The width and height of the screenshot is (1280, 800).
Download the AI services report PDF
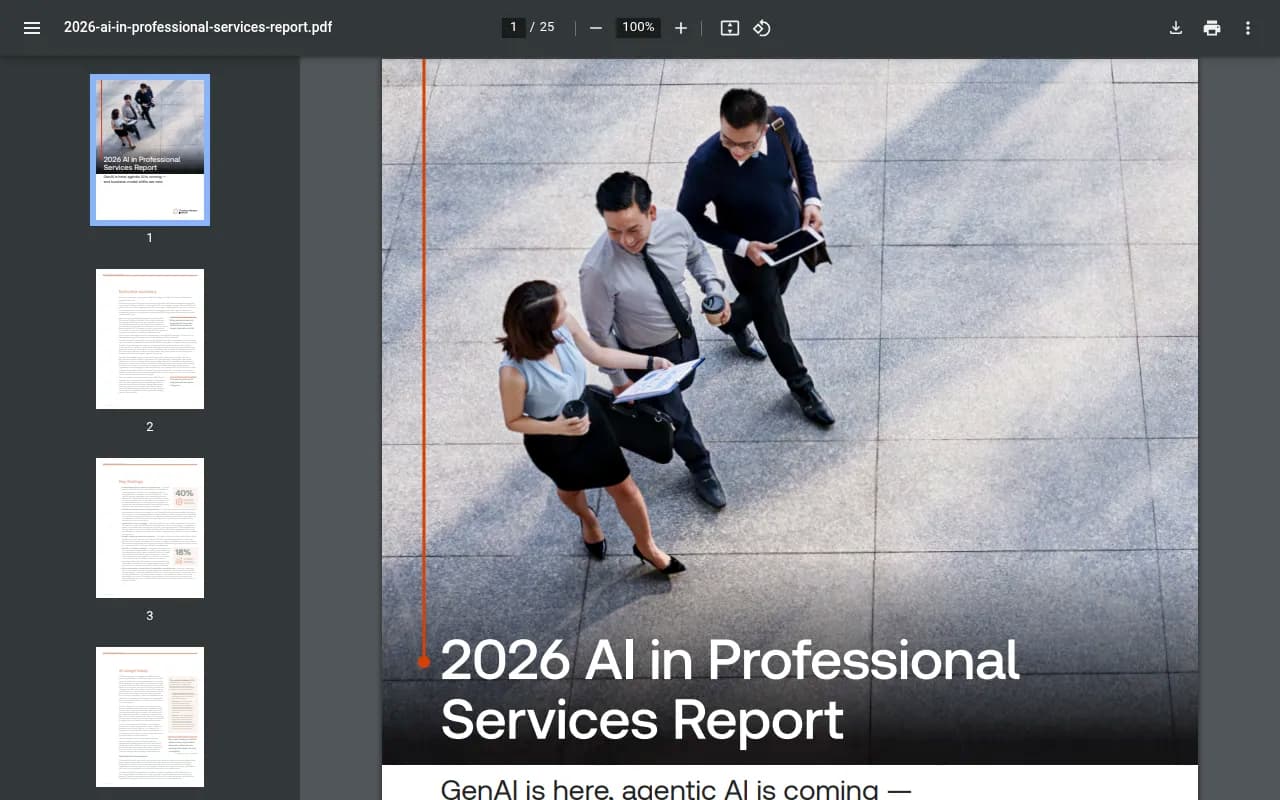1176,27
